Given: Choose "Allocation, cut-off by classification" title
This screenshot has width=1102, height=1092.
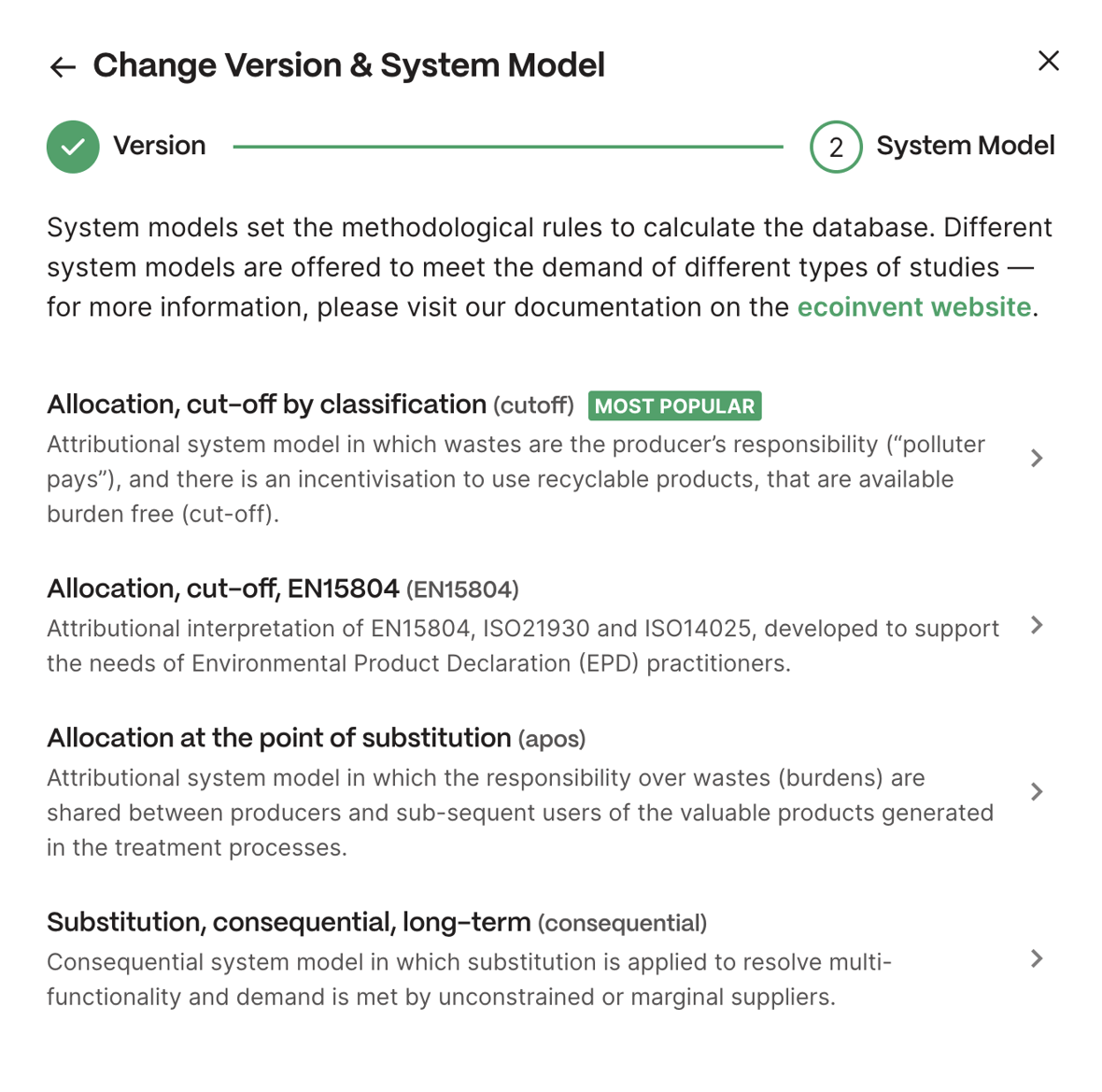Looking at the screenshot, I should [267, 404].
